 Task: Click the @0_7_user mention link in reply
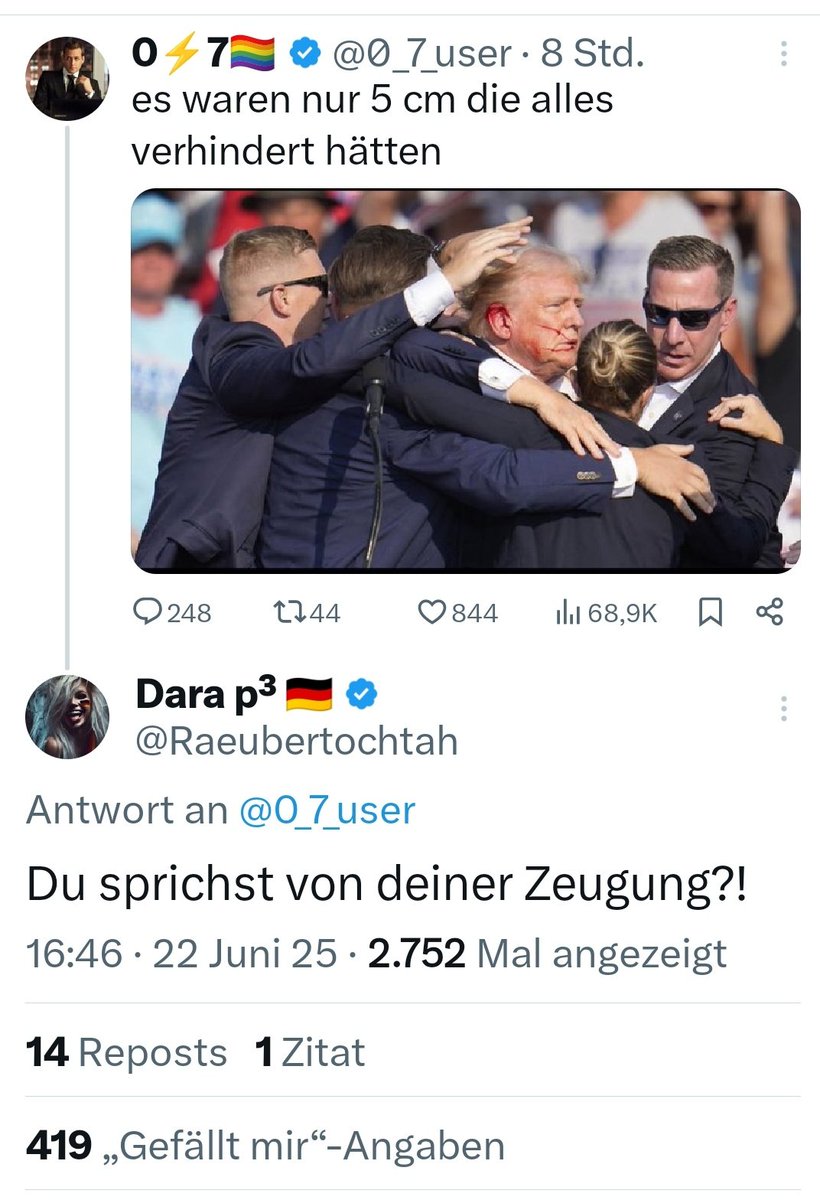point(326,810)
